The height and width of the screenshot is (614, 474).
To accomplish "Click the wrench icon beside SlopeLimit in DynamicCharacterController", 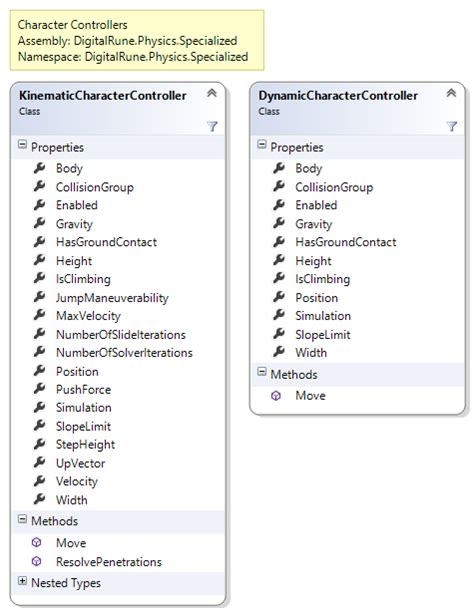I will click(x=279, y=334).
